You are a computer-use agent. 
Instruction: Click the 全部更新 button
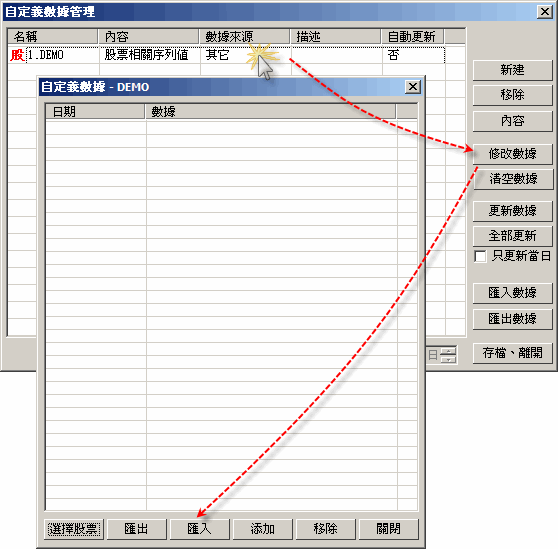click(512, 236)
